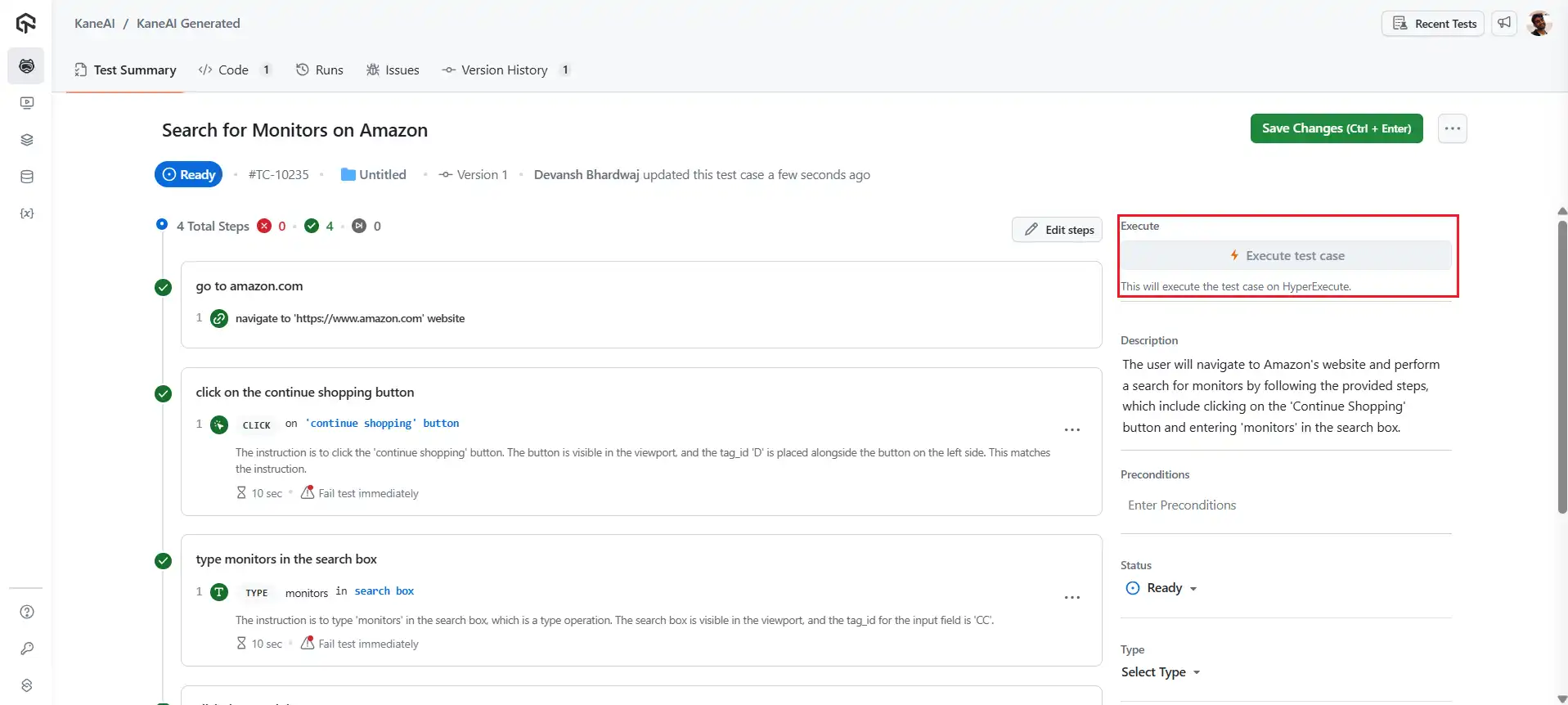The width and height of the screenshot is (1568, 705).
Task: Open more options for continue shopping step
Action: tap(1072, 430)
